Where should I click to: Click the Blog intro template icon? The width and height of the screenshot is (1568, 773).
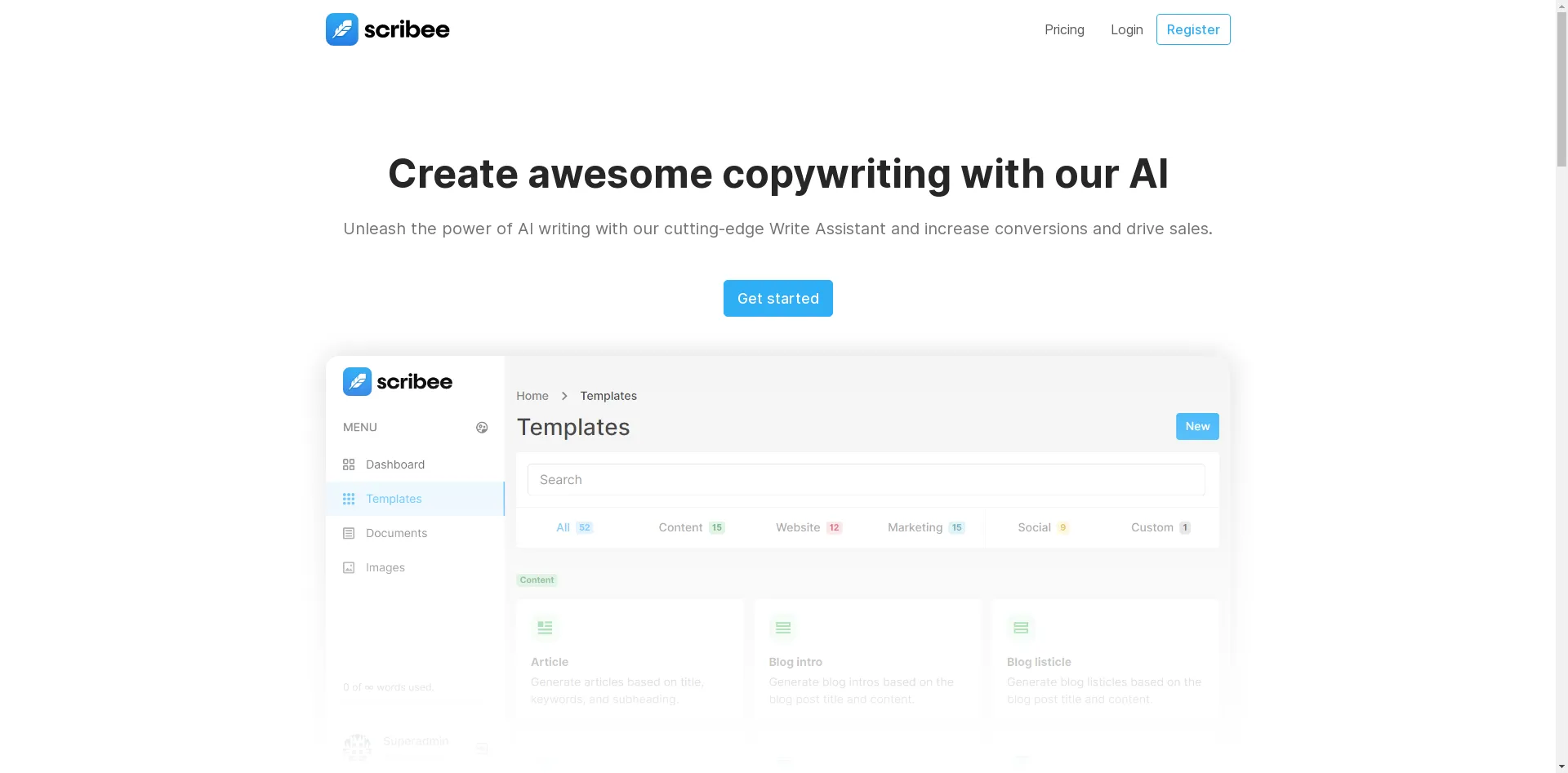tap(782, 628)
